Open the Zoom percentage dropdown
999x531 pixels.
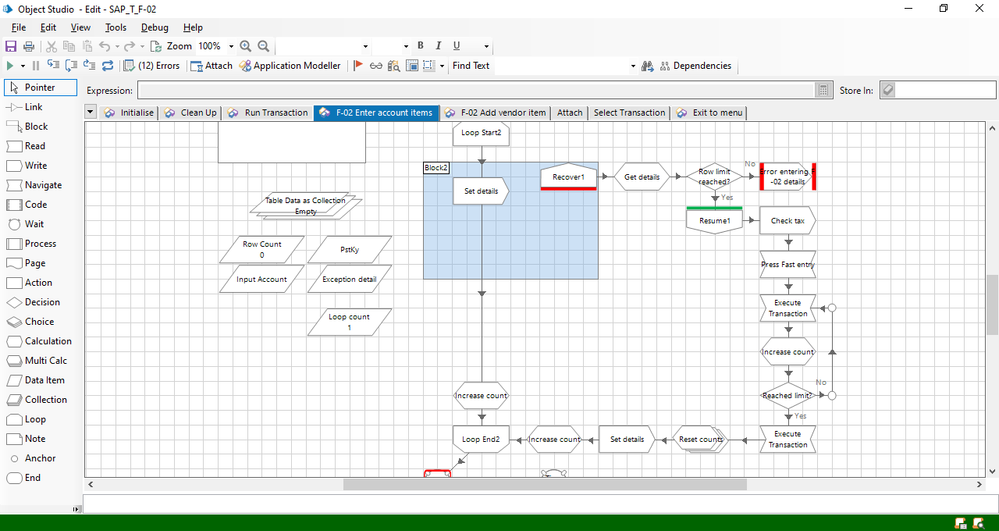pyautogui.click(x=231, y=46)
